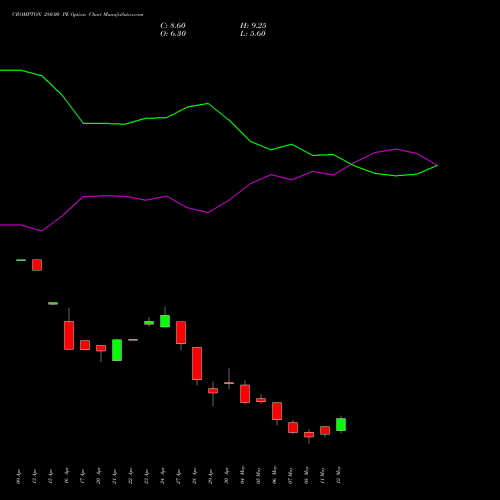500x500 pixels.
Task: Select the 16 Apr date label
Action: click(x=66, y=476)
